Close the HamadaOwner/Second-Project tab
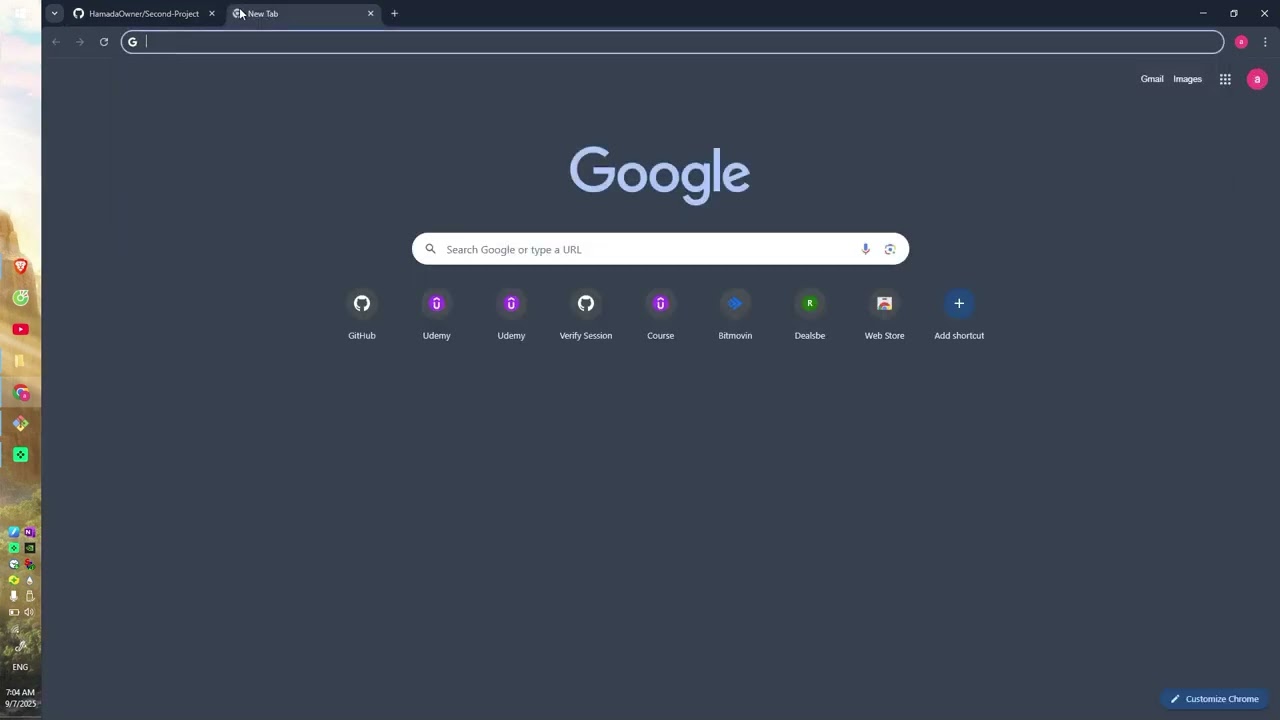 pyautogui.click(x=211, y=13)
